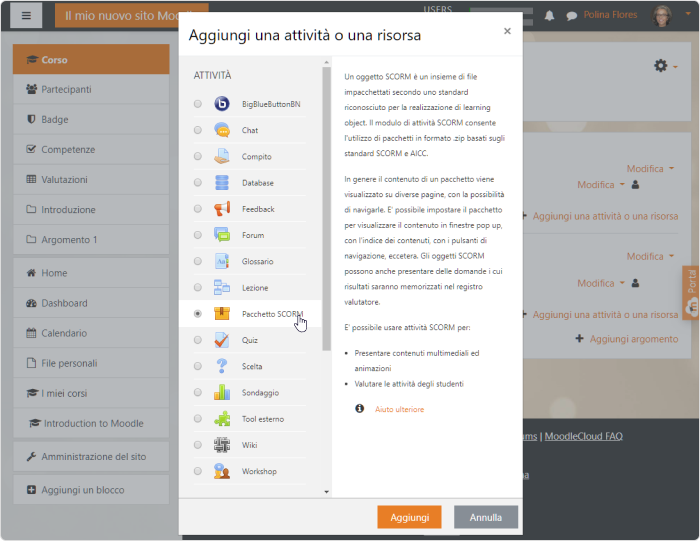Open the messages bubble icon

571,16
